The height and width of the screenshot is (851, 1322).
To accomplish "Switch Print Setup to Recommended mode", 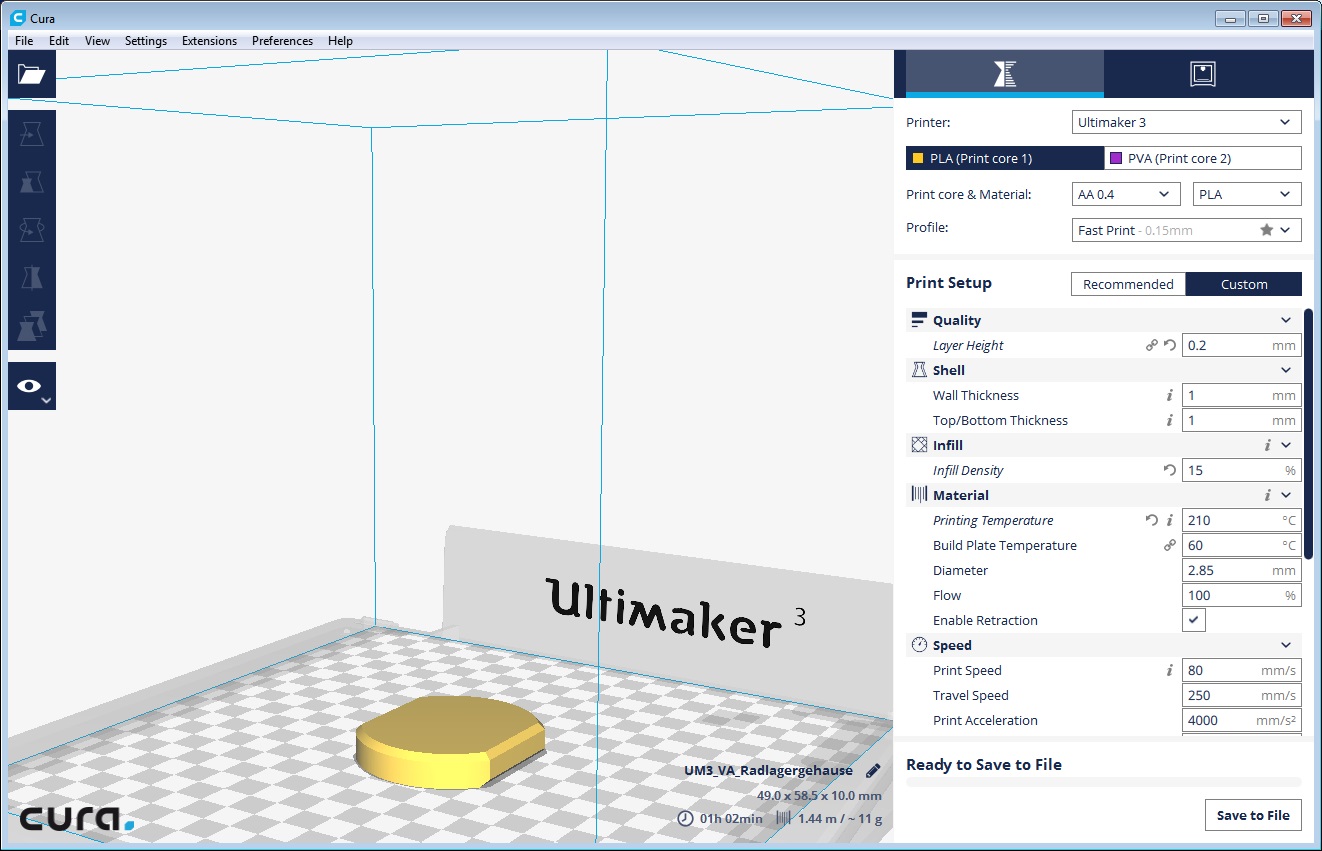I will (x=1128, y=284).
